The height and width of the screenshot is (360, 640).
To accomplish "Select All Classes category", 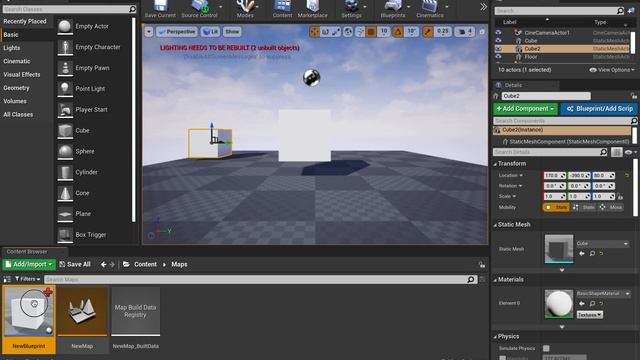I will [18, 115].
